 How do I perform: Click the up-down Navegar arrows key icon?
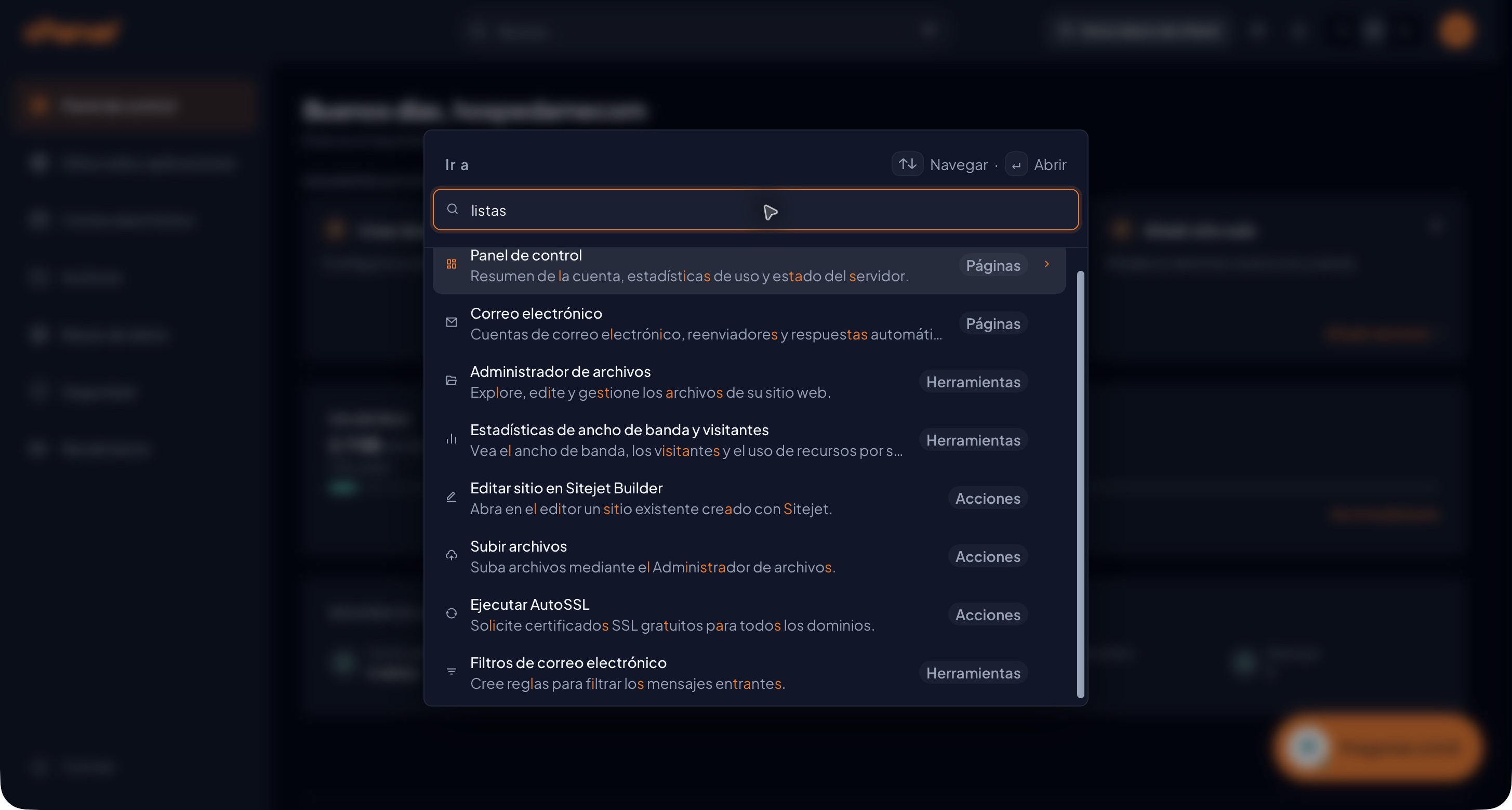click(x=907, y=164)
